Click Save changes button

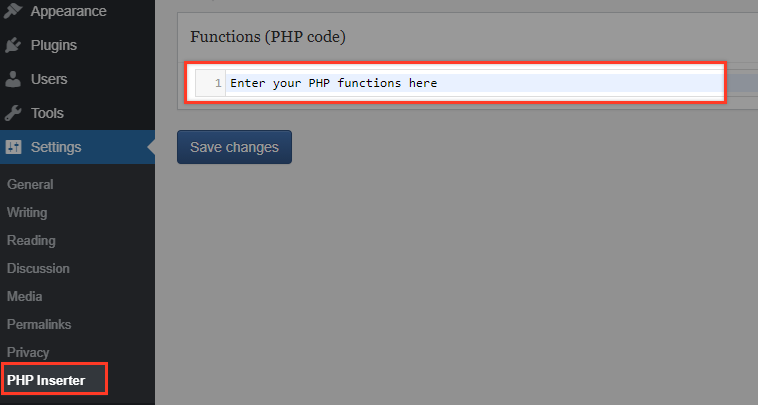[234, 147]
